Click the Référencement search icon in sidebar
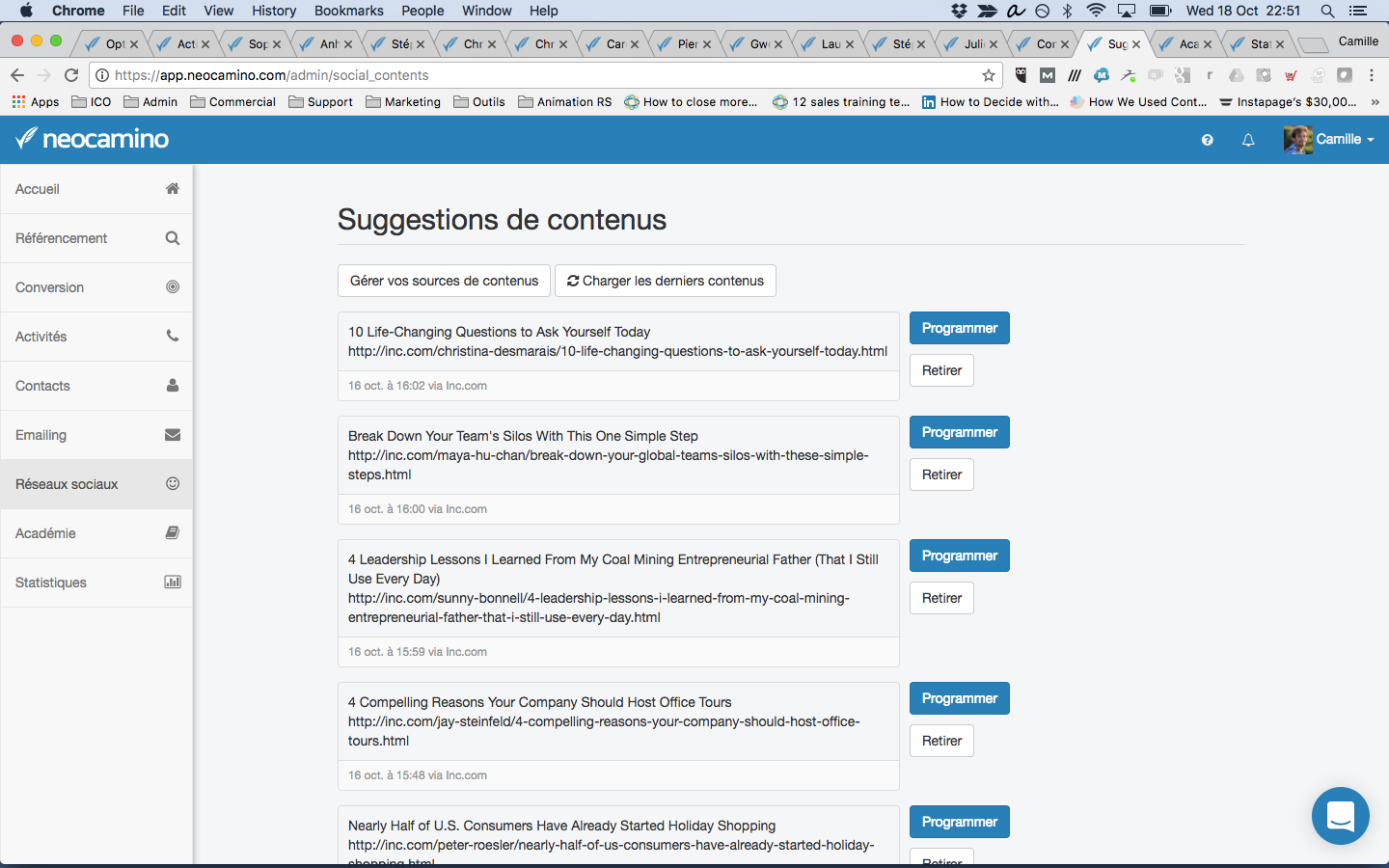 coord(173,238)
